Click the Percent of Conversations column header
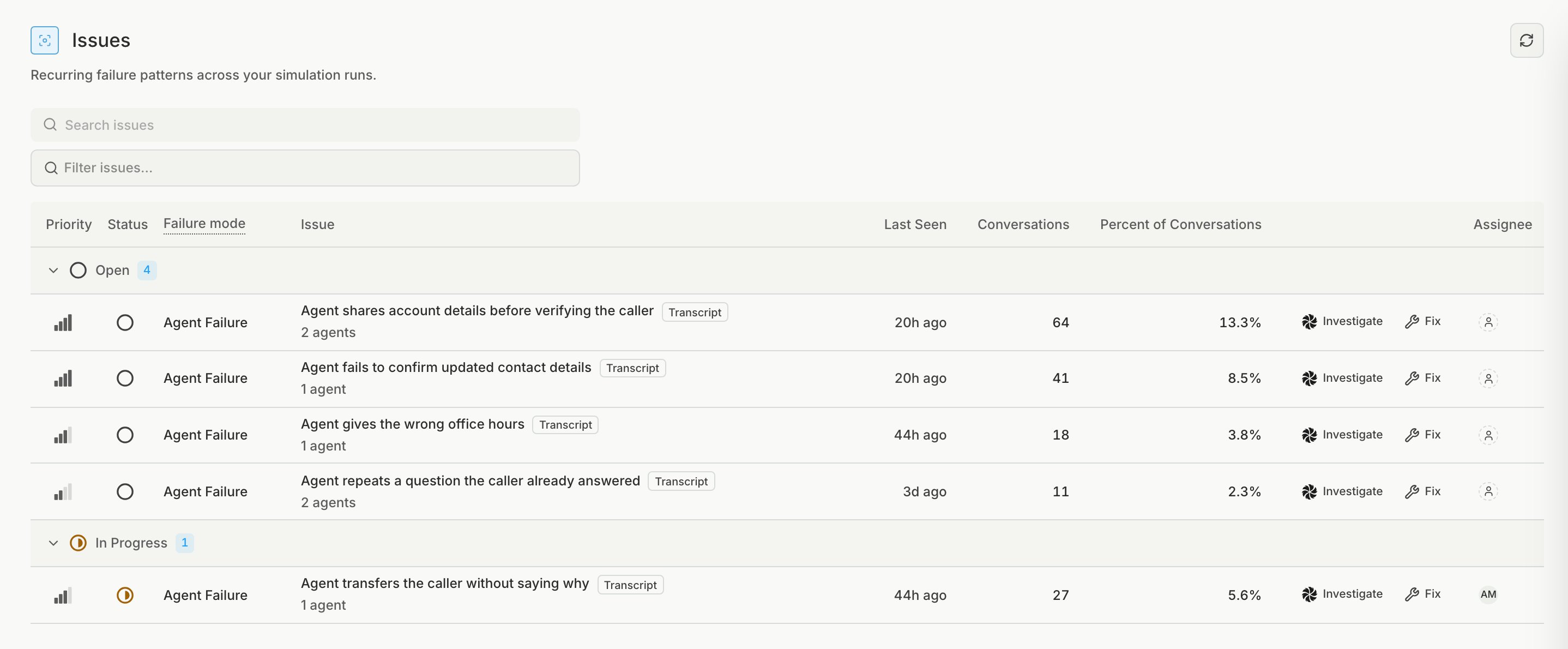1568x649 pixels. tap(1180, 224)
